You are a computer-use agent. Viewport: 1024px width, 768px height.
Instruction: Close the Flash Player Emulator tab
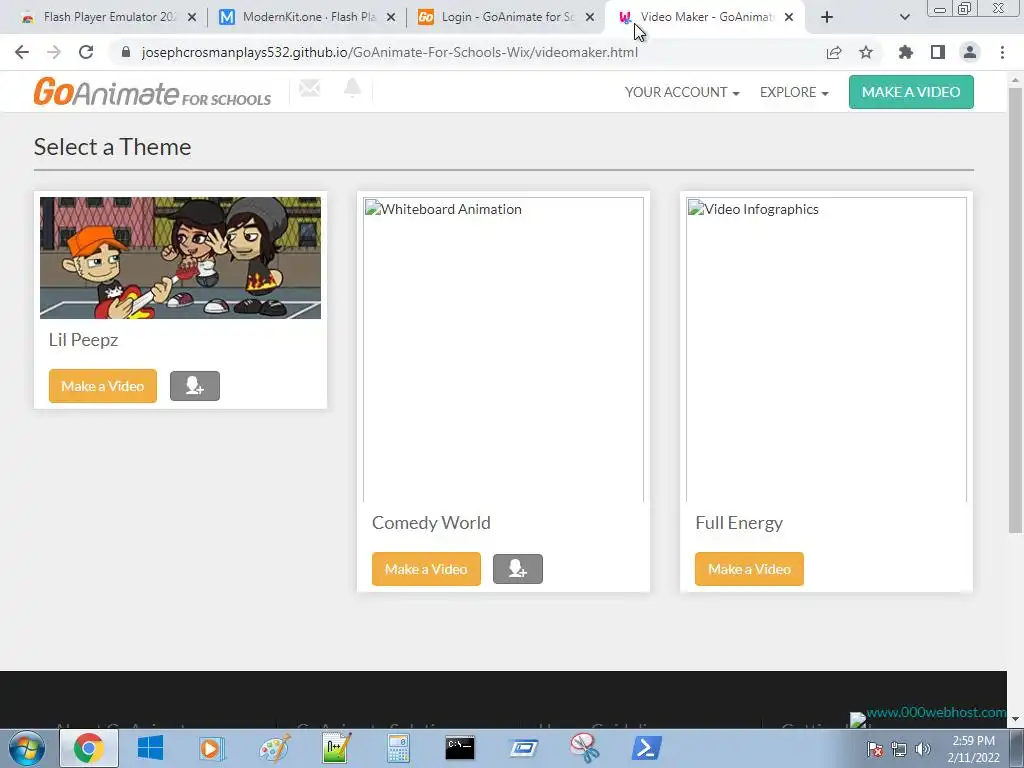click(x=192, y=18)
